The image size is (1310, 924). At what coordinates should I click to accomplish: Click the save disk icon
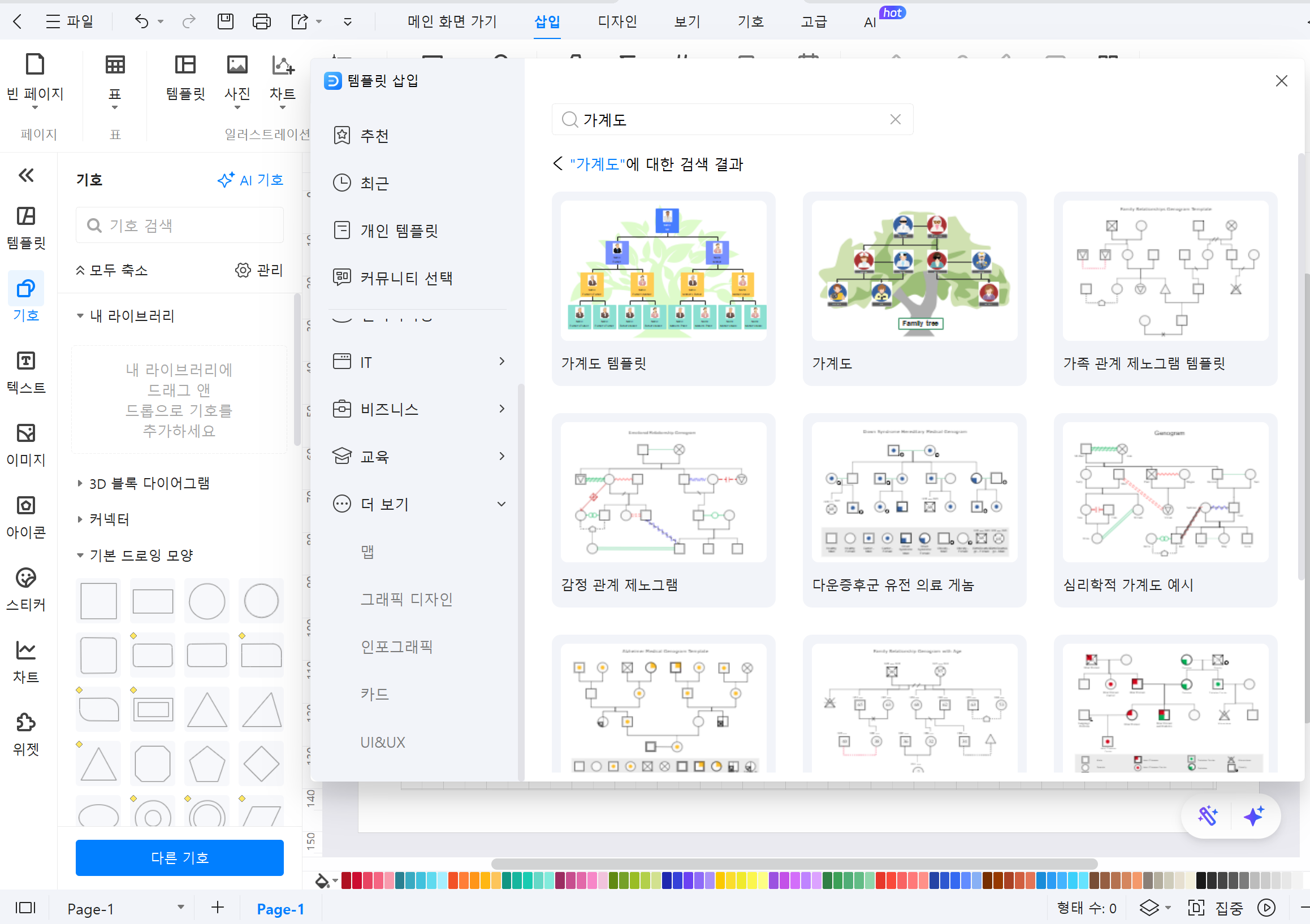click(x=226, y=21)
